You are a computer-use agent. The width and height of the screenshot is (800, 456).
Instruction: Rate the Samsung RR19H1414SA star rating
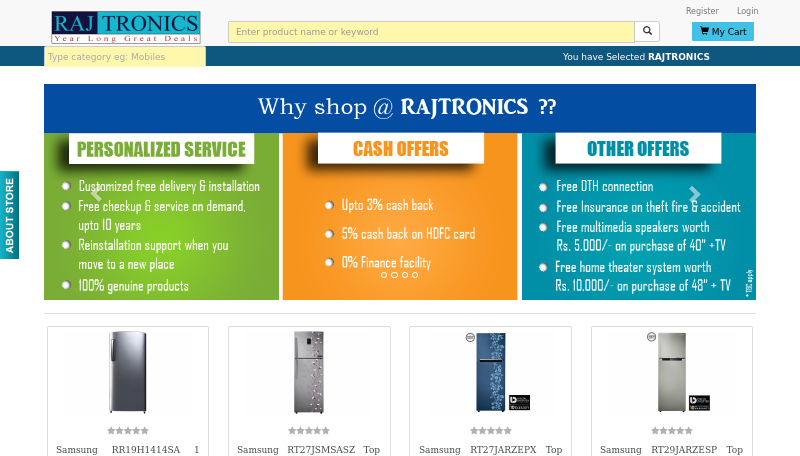pyautogui.click(x=128, y=430)
